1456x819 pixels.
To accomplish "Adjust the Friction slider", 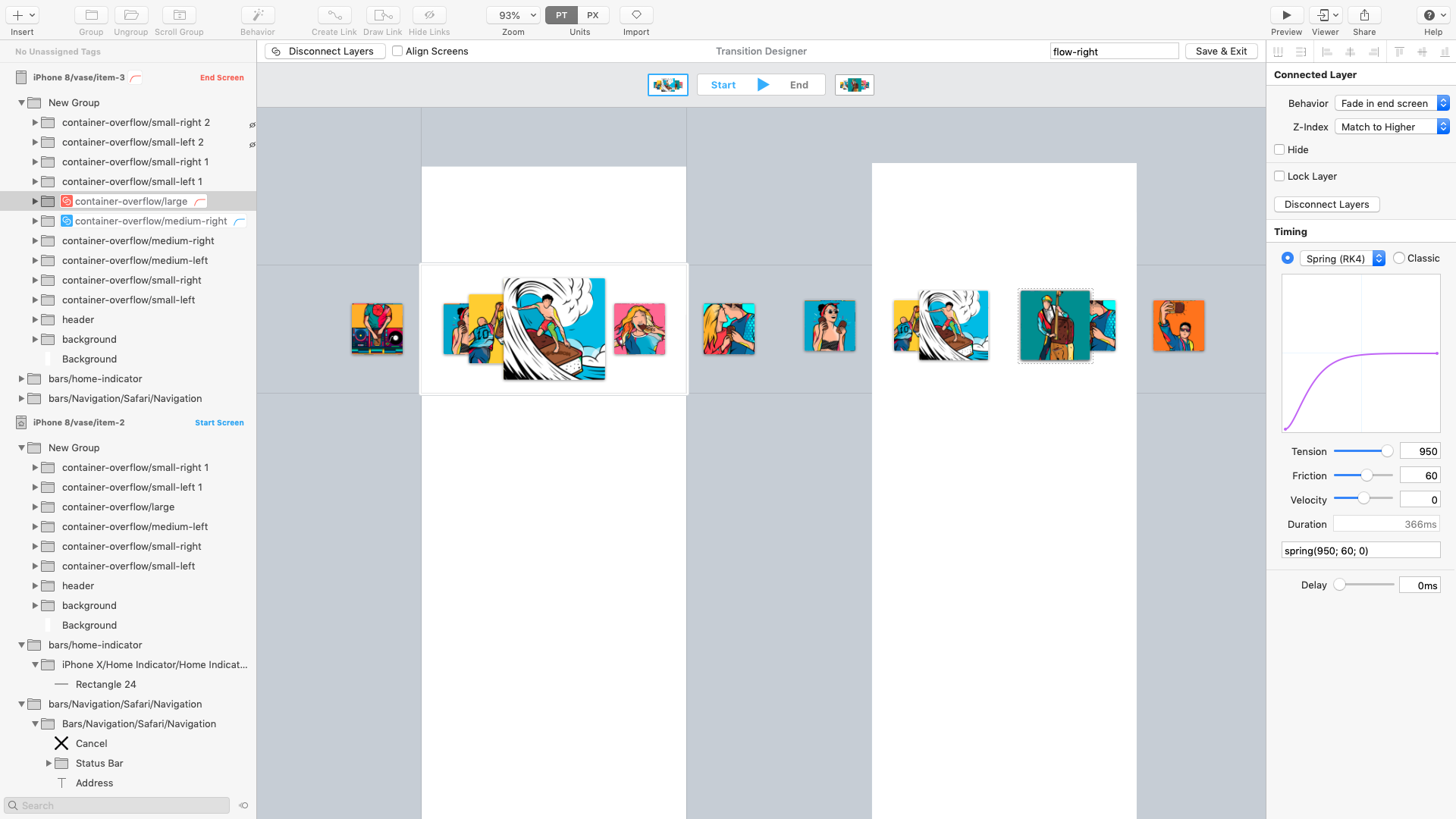I will coord(1367,475).
